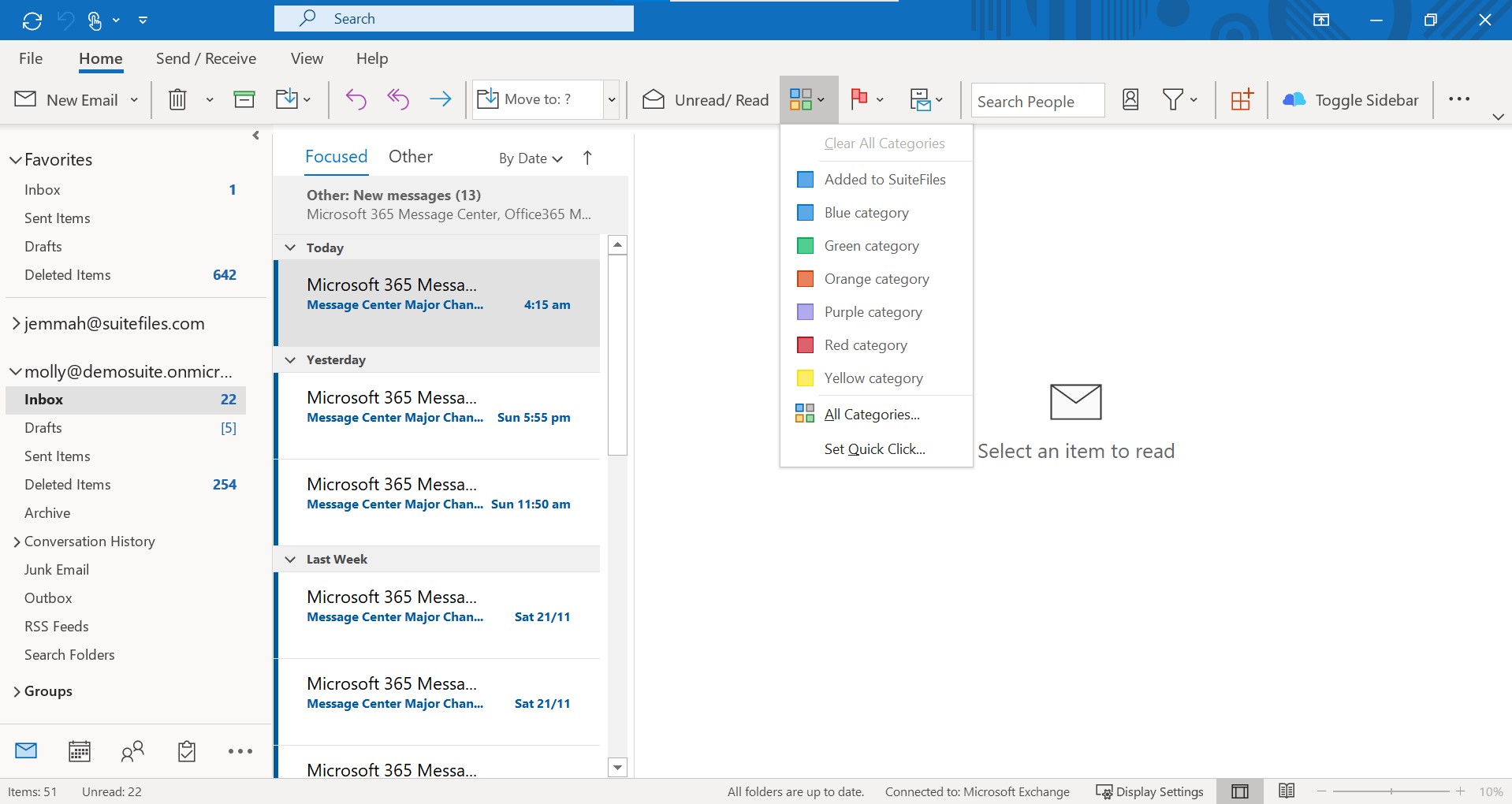Open the Move to dropdown

(x=611, y=99)
